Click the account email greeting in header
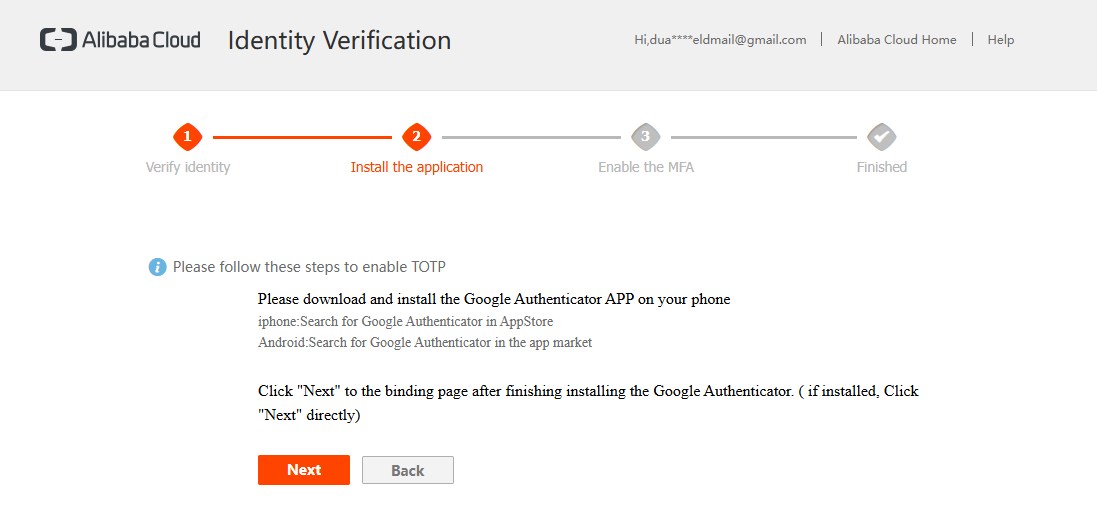The width and height of the screenshot is (1097, 510). [x=720, y=40]
